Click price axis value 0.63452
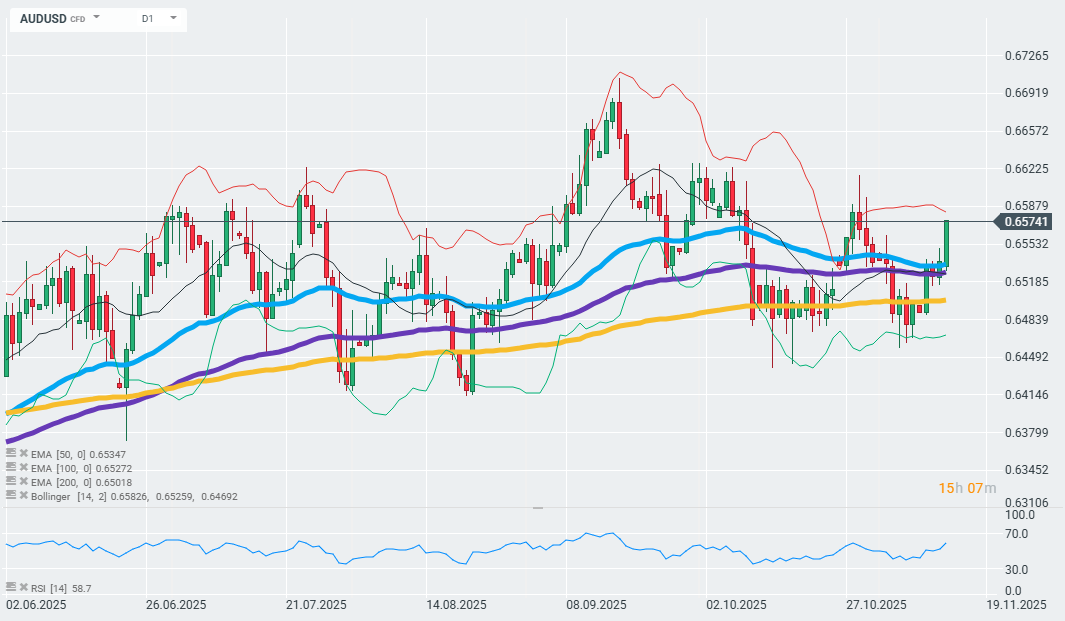 (1026, 469)
